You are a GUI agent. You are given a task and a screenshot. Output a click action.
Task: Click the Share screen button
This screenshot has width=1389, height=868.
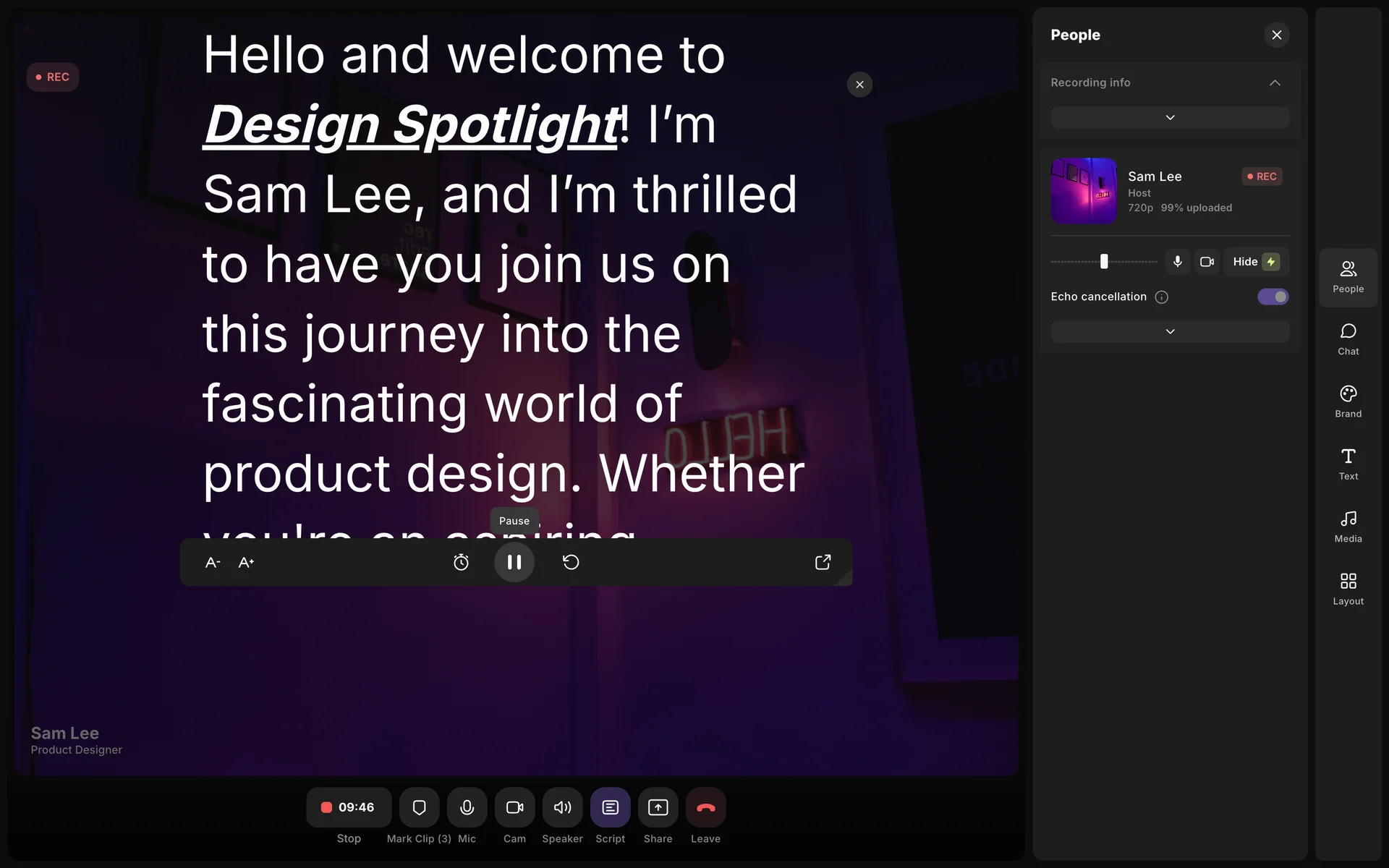pyautogui.click(x=658, y=807)
